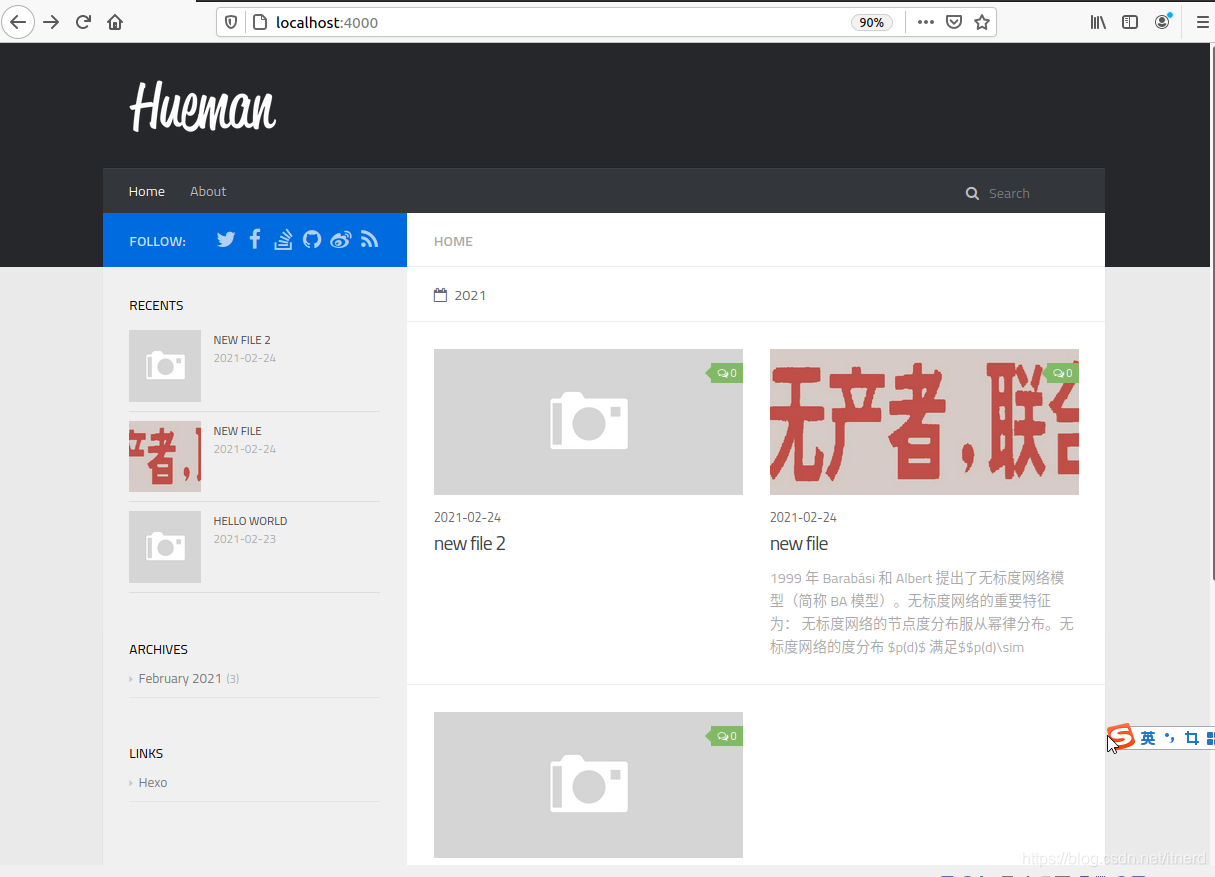Open the blog's Twitter follow icon
This screenshot has width=1215, height=877.
pyautogui.click(x=225, y=239)
